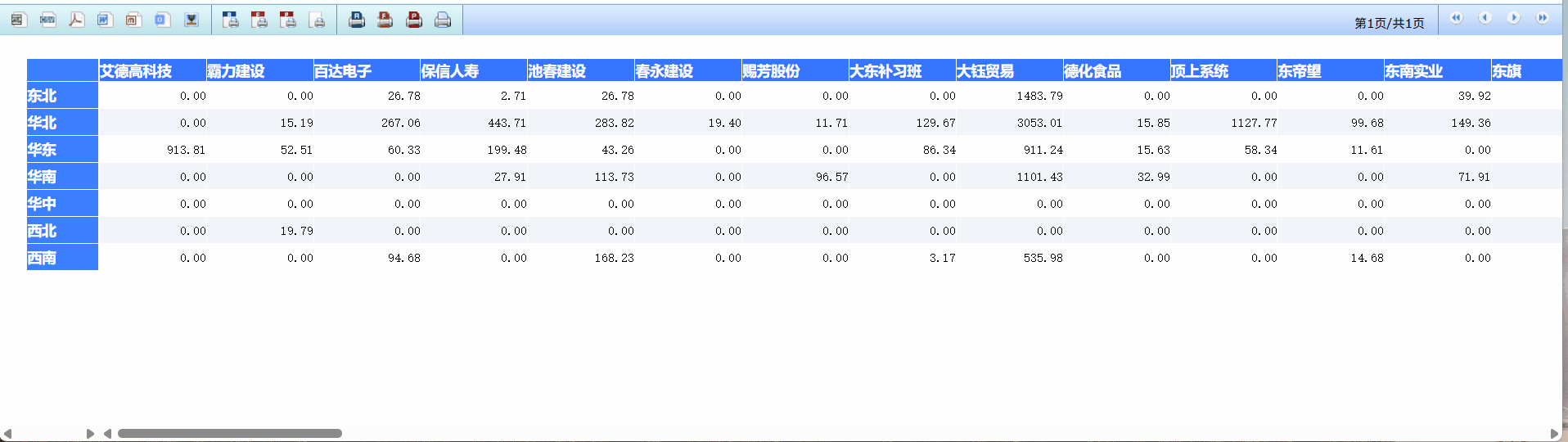Click the 3053.01 cell in the table

pos(1039,123)
